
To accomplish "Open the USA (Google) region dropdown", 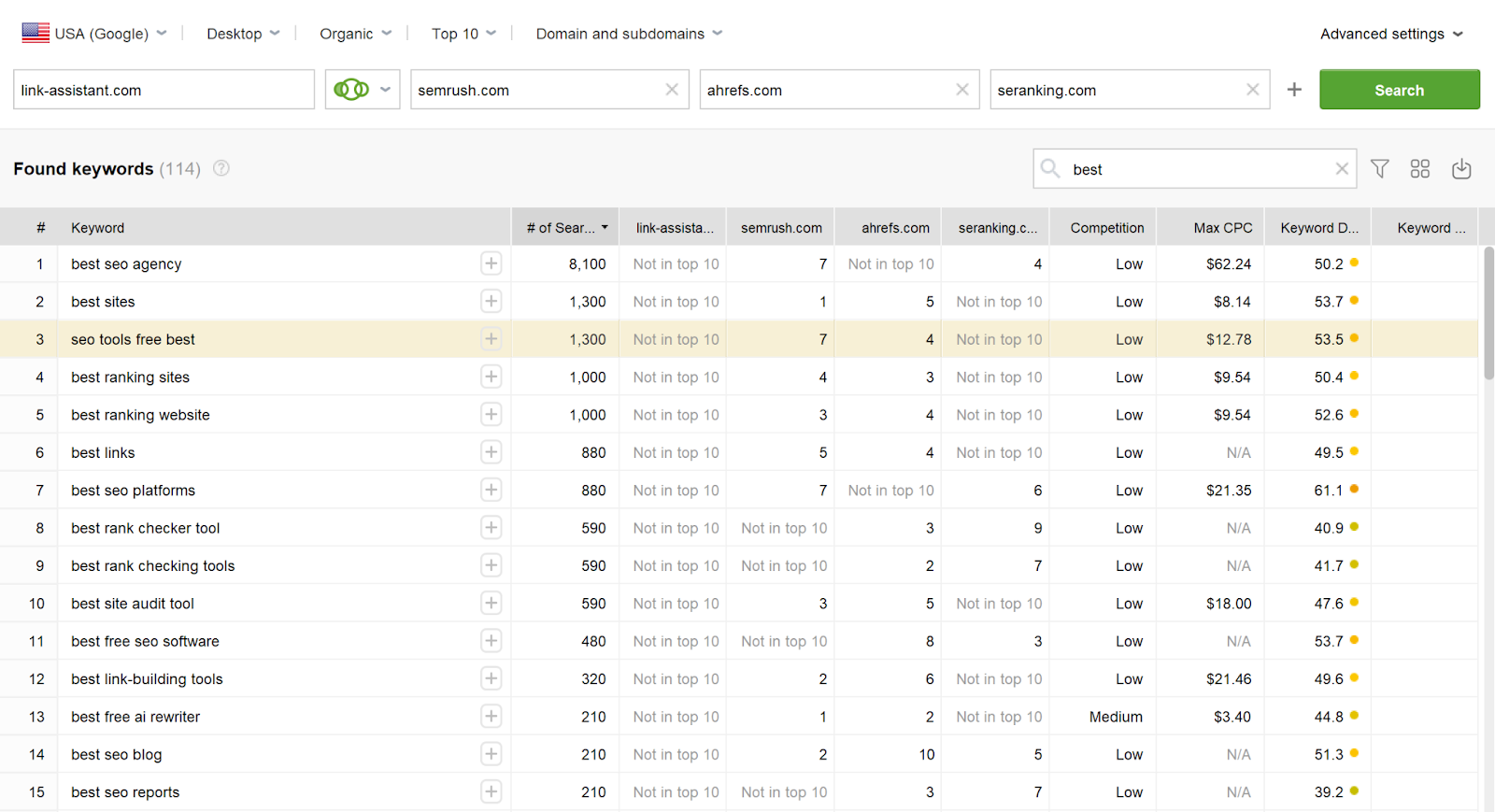I will coord(94,34).
